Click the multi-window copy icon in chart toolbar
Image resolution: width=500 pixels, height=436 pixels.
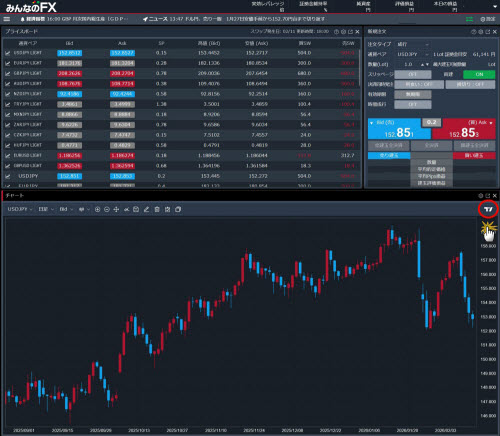click(178, 209)
